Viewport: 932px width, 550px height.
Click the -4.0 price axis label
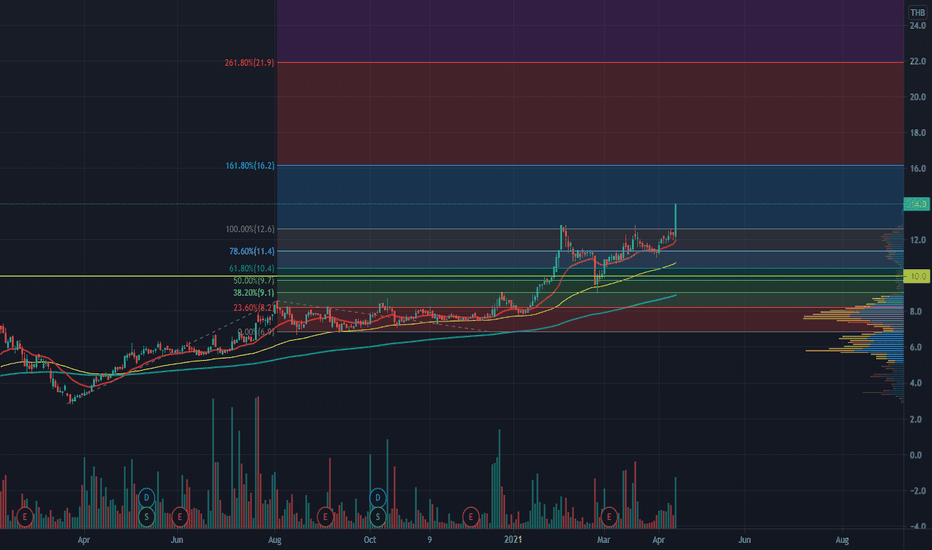pos(916,526)
